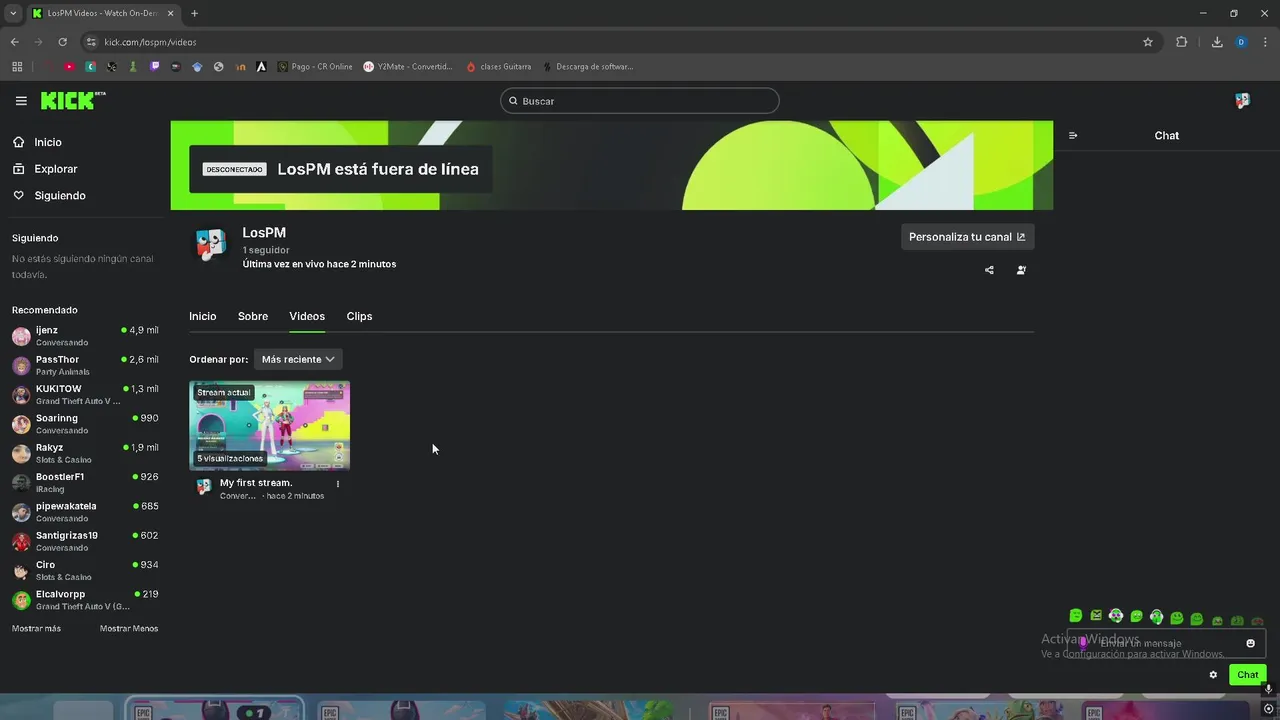Open a new browser tab with plus

click(x=194, y=13)
